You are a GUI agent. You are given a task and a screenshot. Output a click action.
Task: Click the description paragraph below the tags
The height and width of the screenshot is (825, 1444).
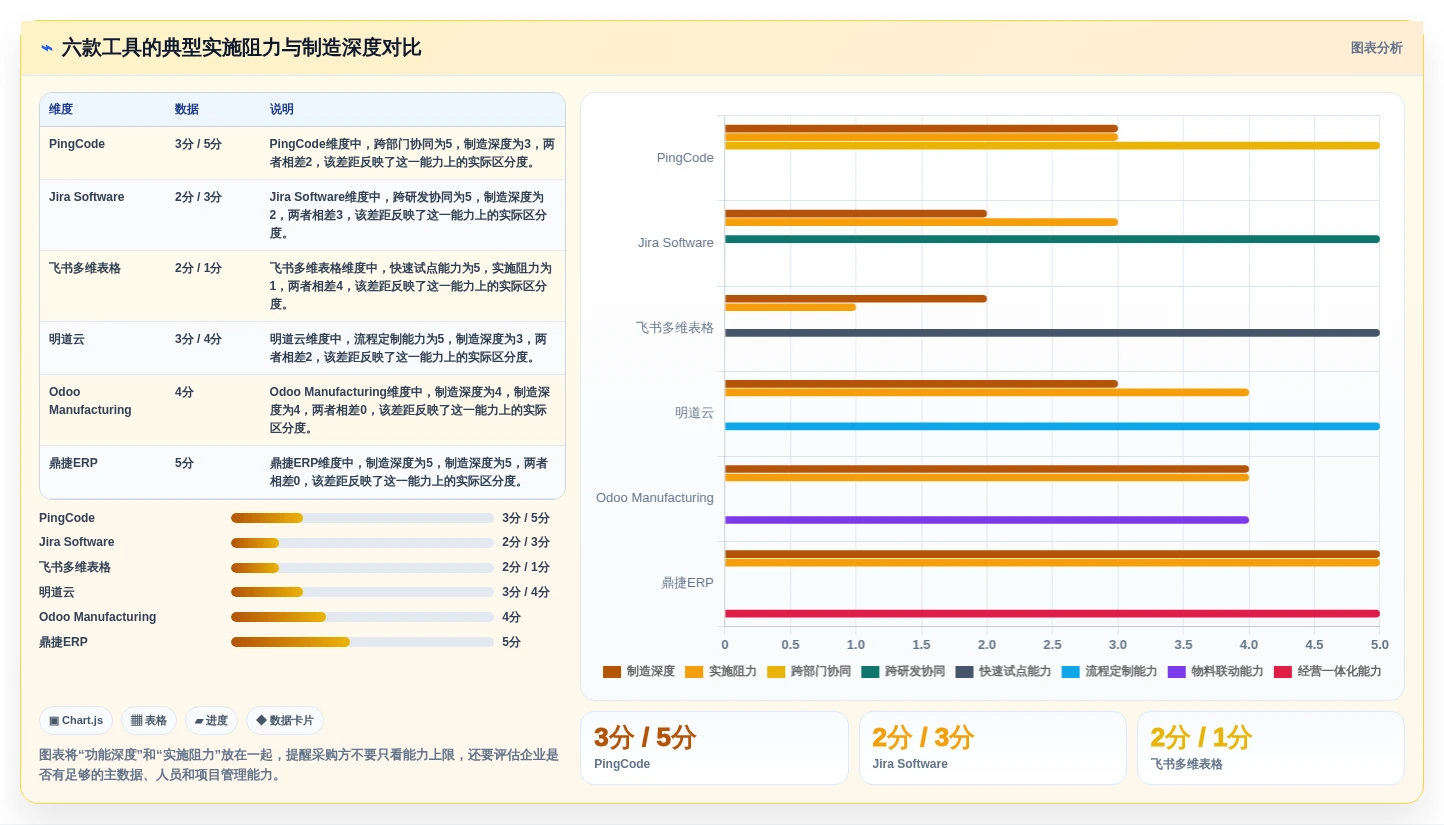pos(299,765)
